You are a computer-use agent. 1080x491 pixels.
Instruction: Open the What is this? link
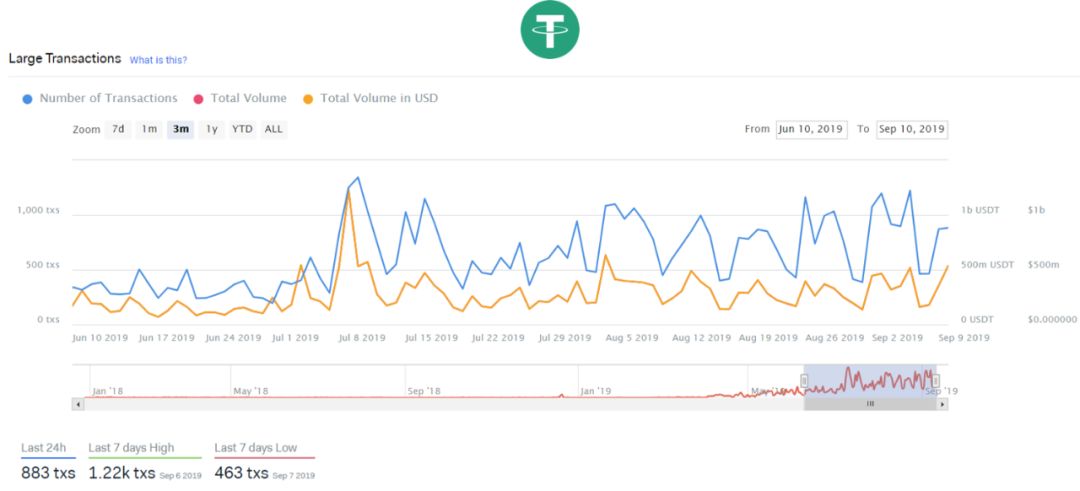pyautogui.click(x=158, y=60)
